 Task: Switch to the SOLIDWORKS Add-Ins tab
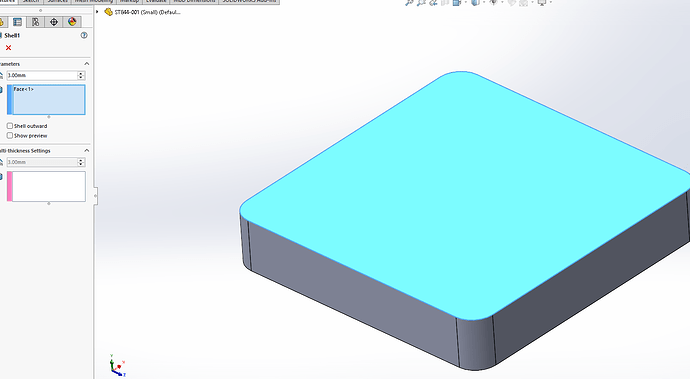tap(249, 1)
